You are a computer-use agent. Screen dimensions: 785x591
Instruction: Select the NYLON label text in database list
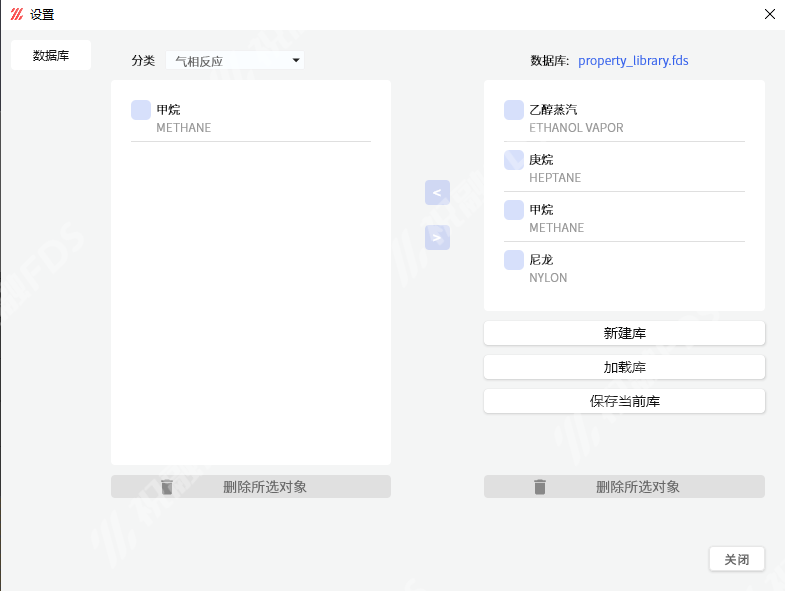pyautogui.click(x=548, y=278)
